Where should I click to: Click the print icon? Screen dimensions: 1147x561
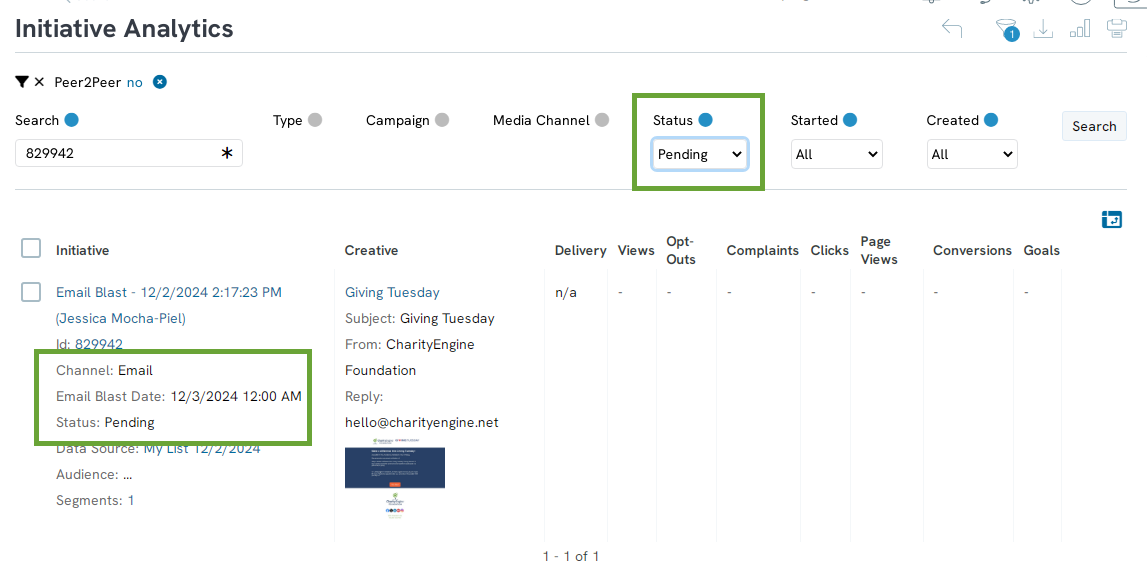click(x=1116, y=29)
